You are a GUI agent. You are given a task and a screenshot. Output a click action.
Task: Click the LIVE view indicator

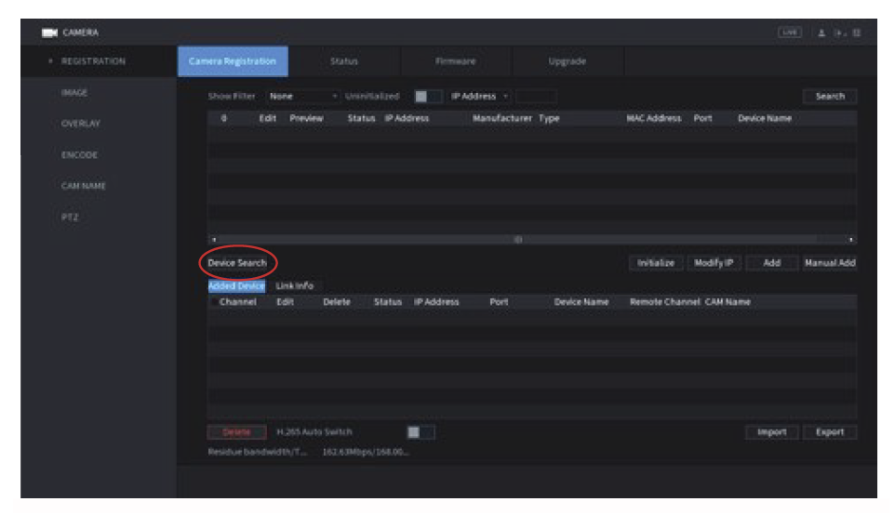point(790,32)
